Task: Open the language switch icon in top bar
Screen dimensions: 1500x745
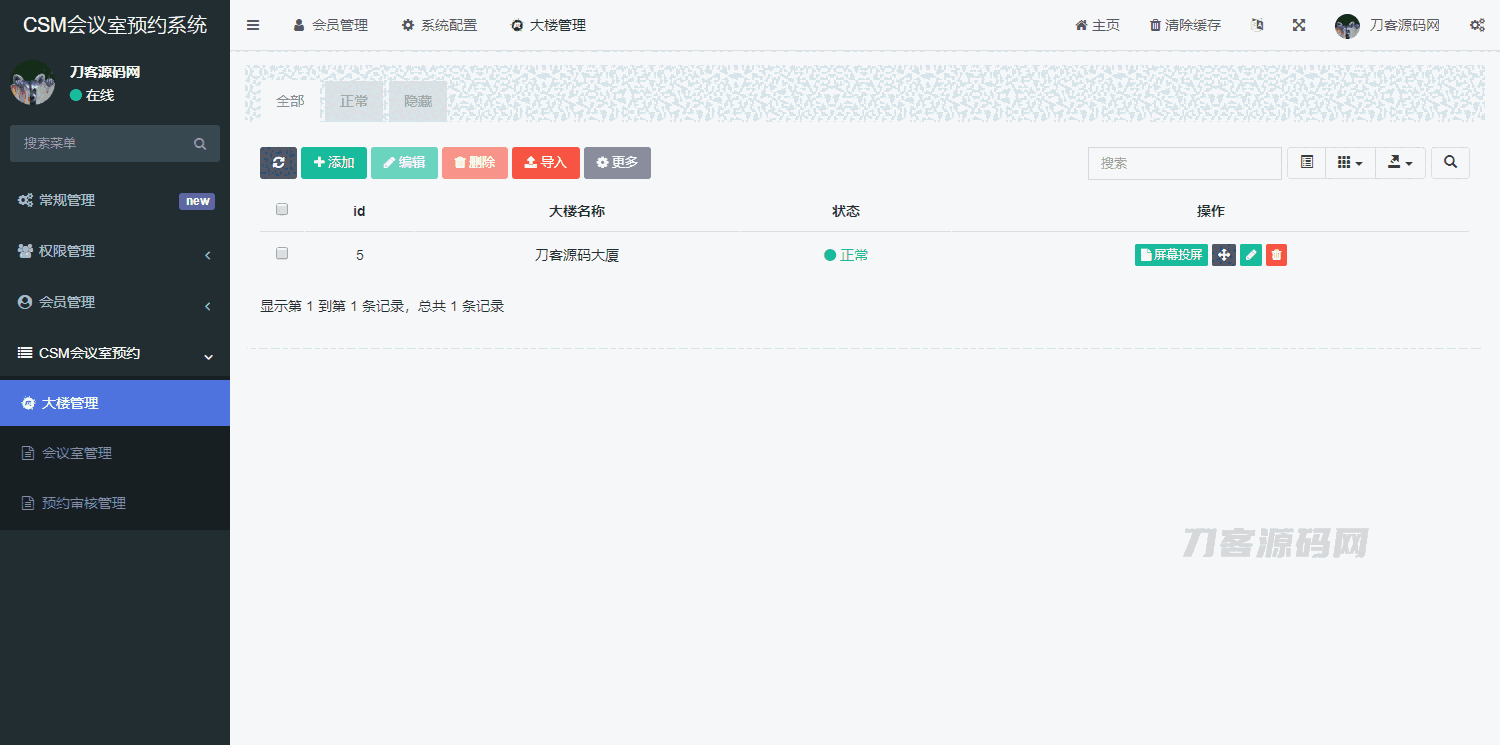Action: pyautogui.click(x=1257, y=25)
